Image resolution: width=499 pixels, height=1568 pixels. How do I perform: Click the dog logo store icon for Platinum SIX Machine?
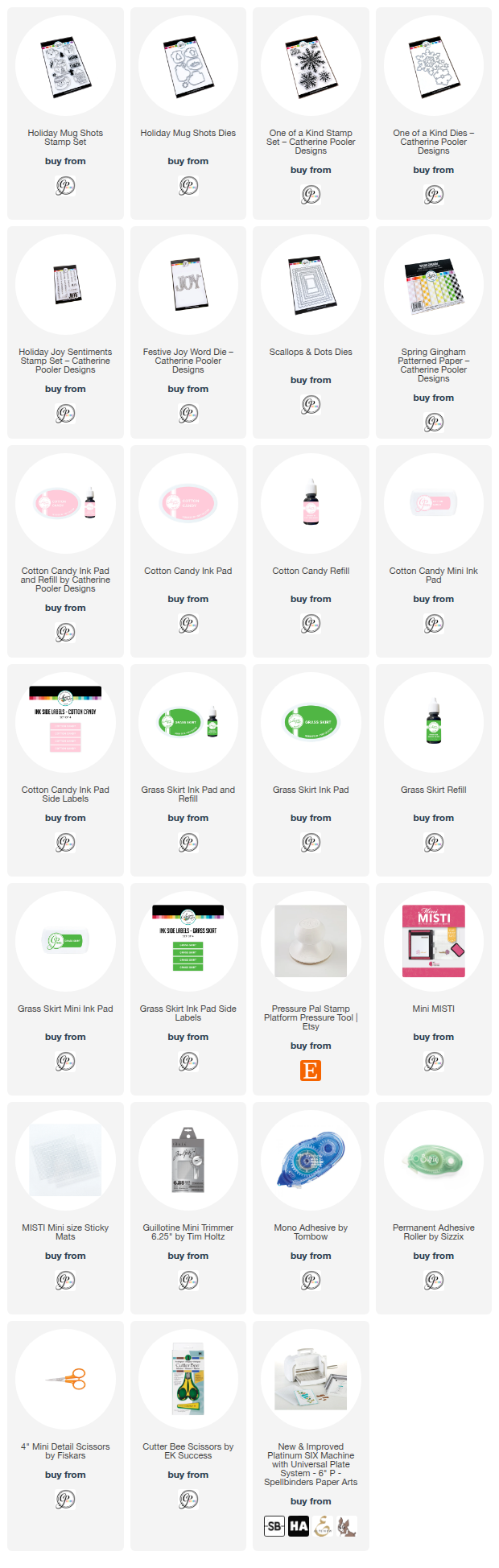347,1526
